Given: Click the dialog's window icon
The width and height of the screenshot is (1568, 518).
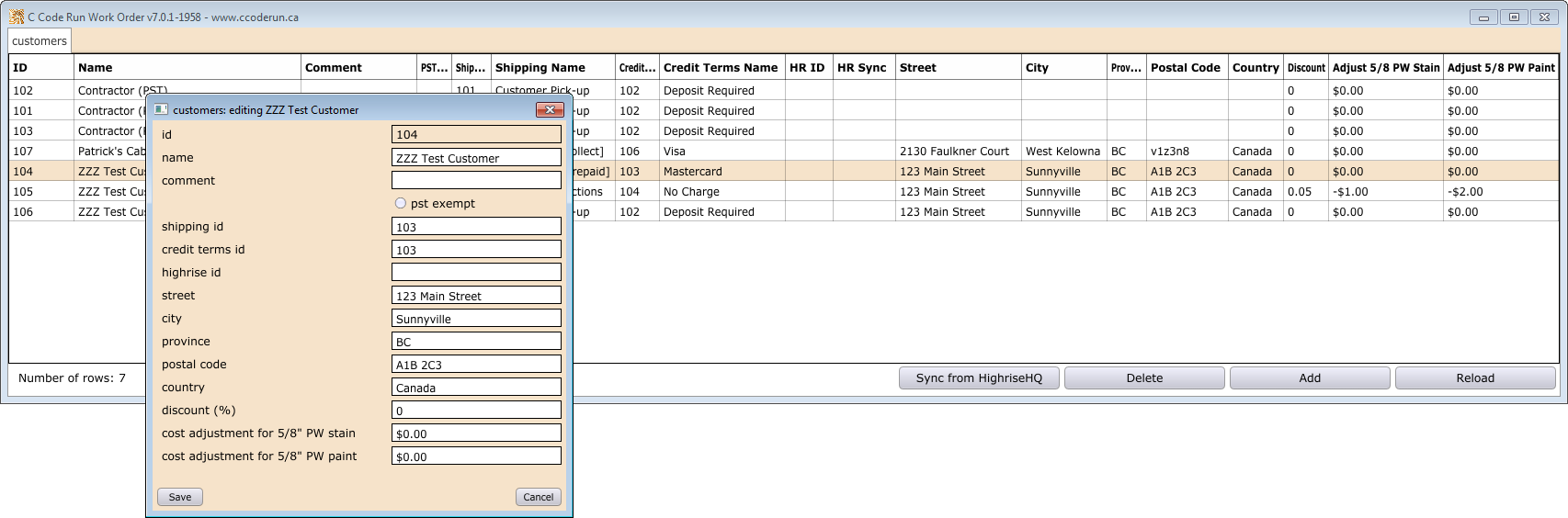Looking at the screenshot, I should tap(161, 109).
